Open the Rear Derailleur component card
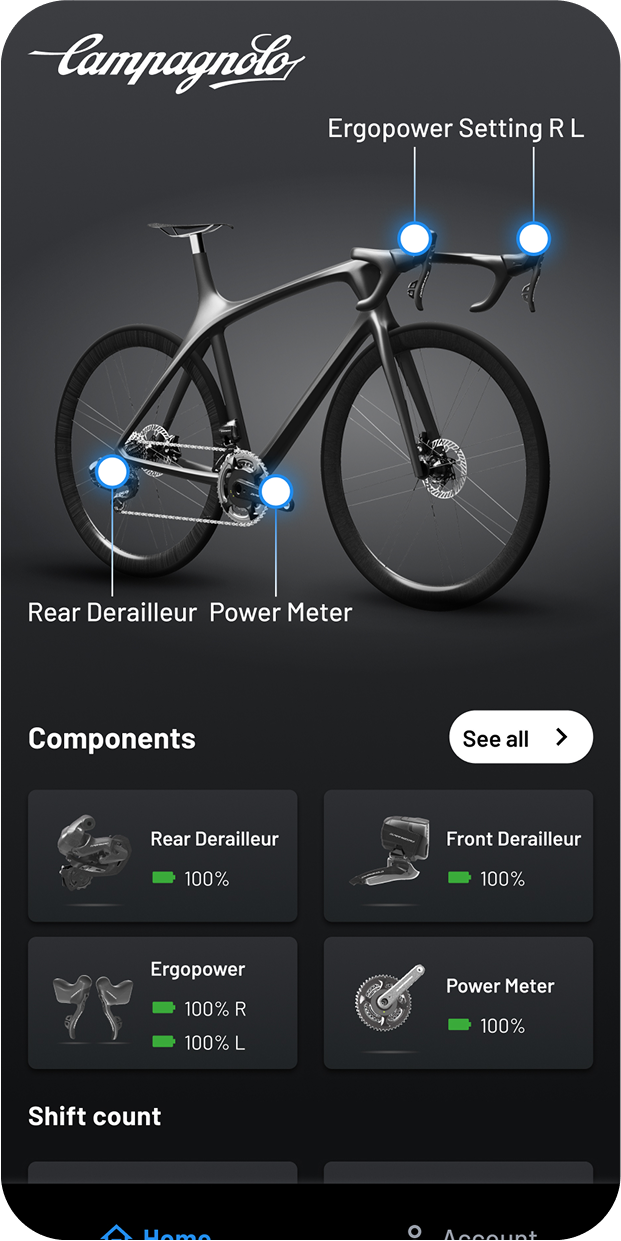621x1241 pixels. [x=163, y=856]
